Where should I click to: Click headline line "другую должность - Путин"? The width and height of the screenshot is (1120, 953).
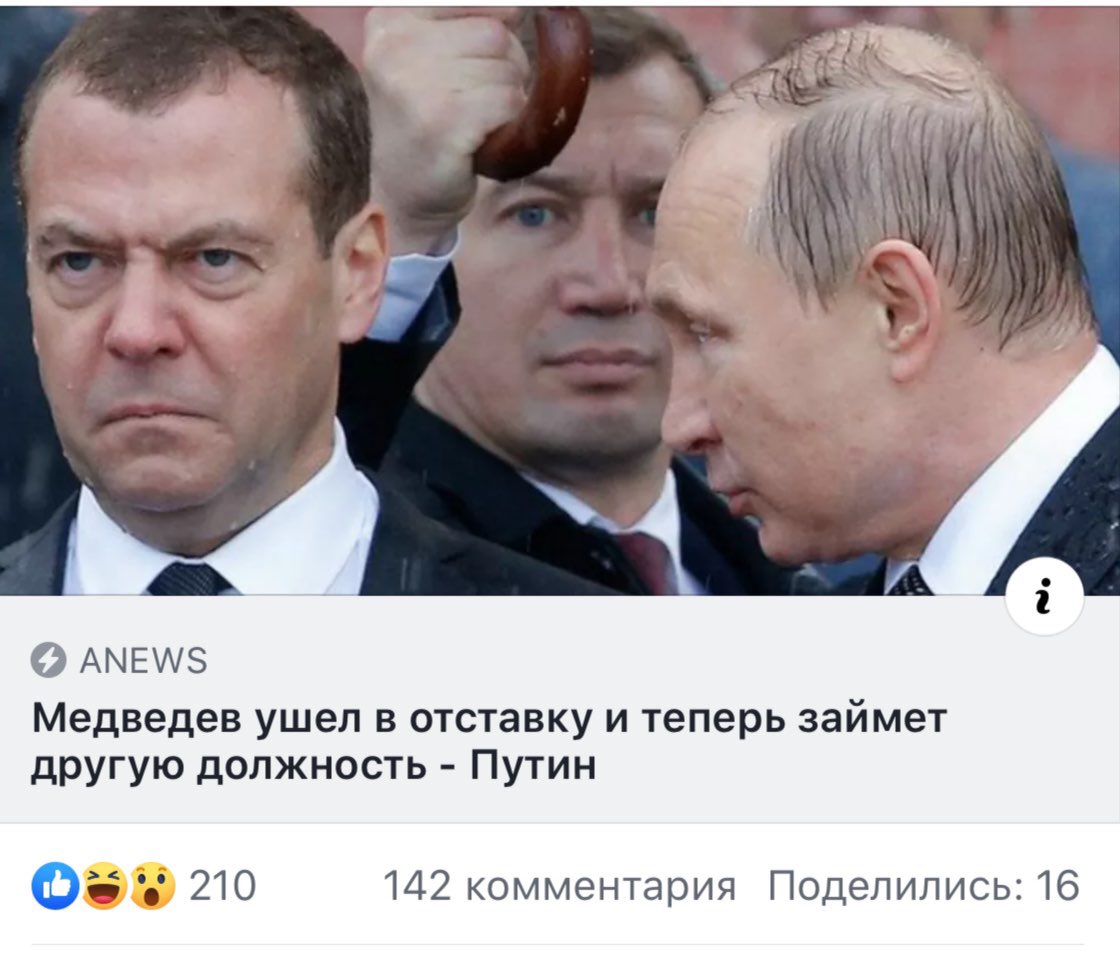pos(313,766)
